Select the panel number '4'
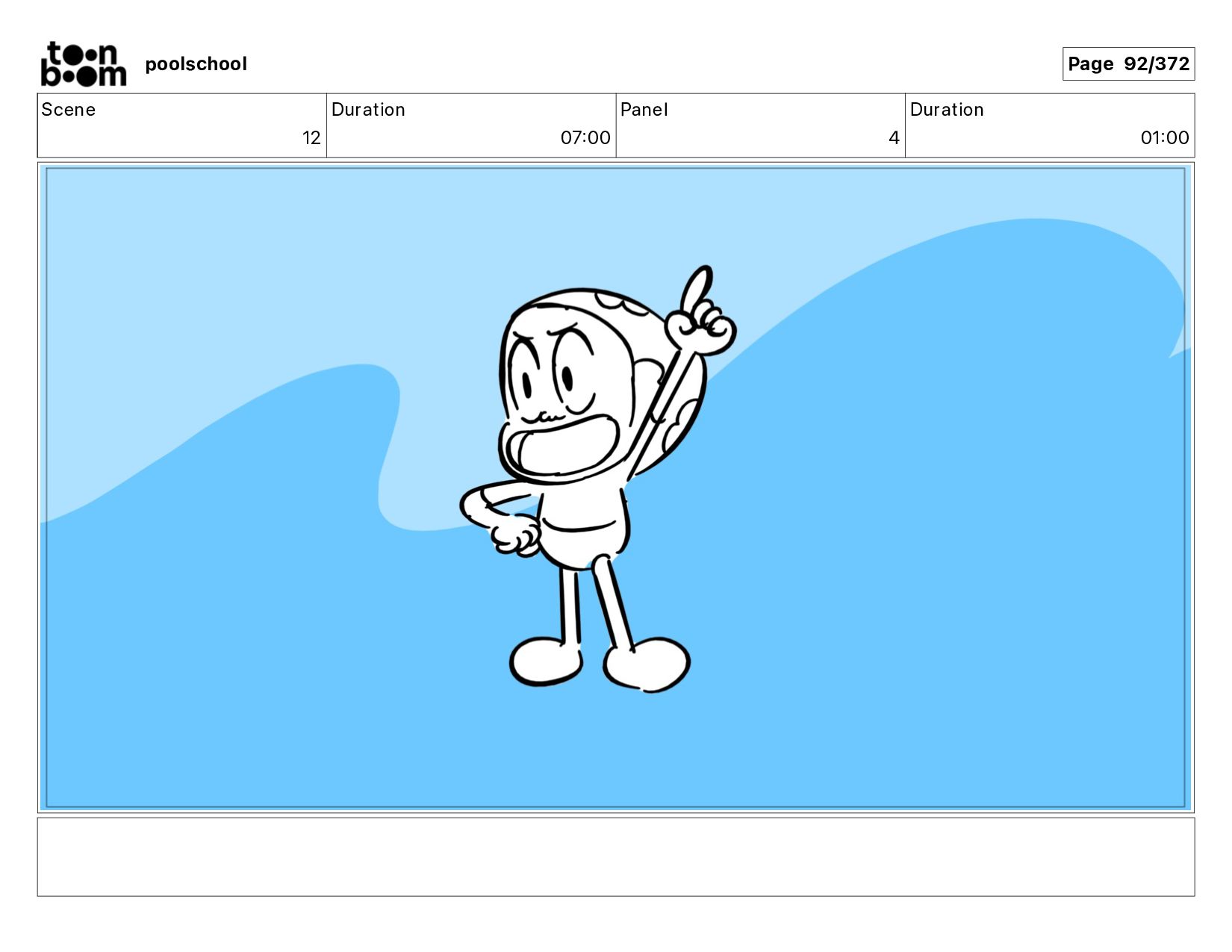Screen dimensions: 1232x952 pos(894,138)
